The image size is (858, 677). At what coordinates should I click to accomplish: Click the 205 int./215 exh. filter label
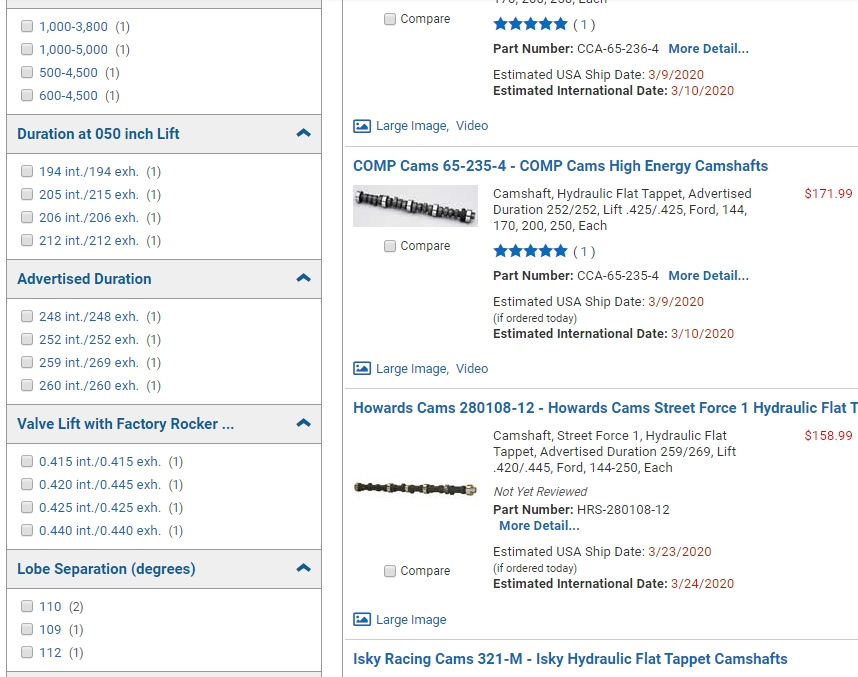(x=89, y=195)
